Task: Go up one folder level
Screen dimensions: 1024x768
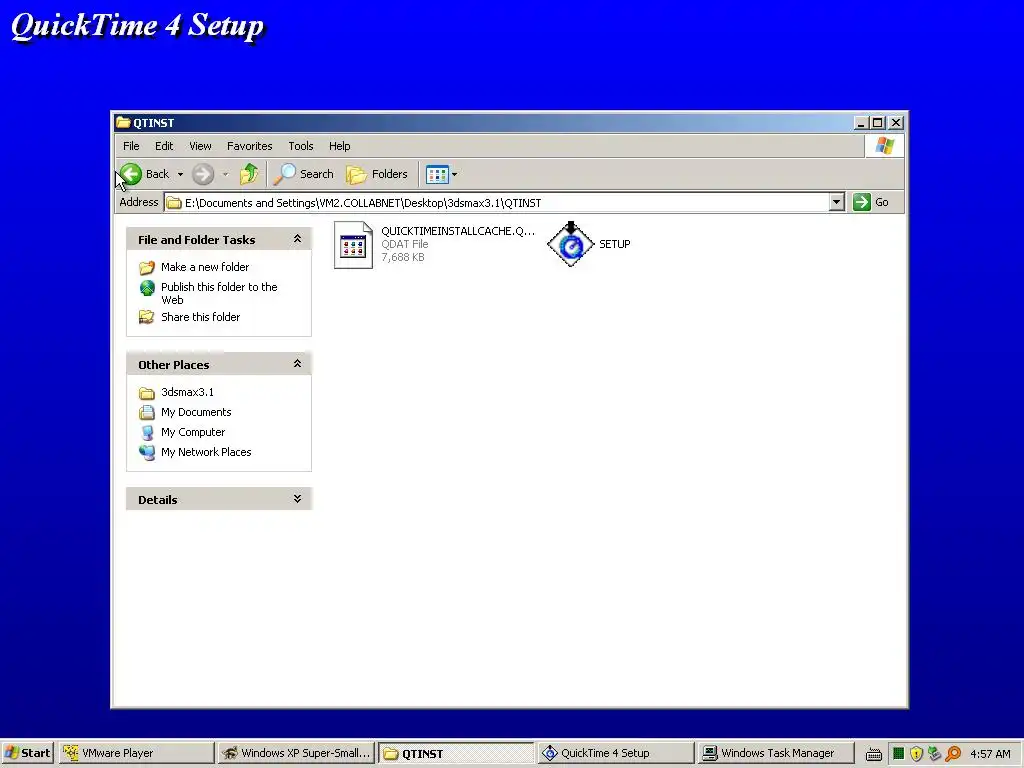Action: pos(249,174)
